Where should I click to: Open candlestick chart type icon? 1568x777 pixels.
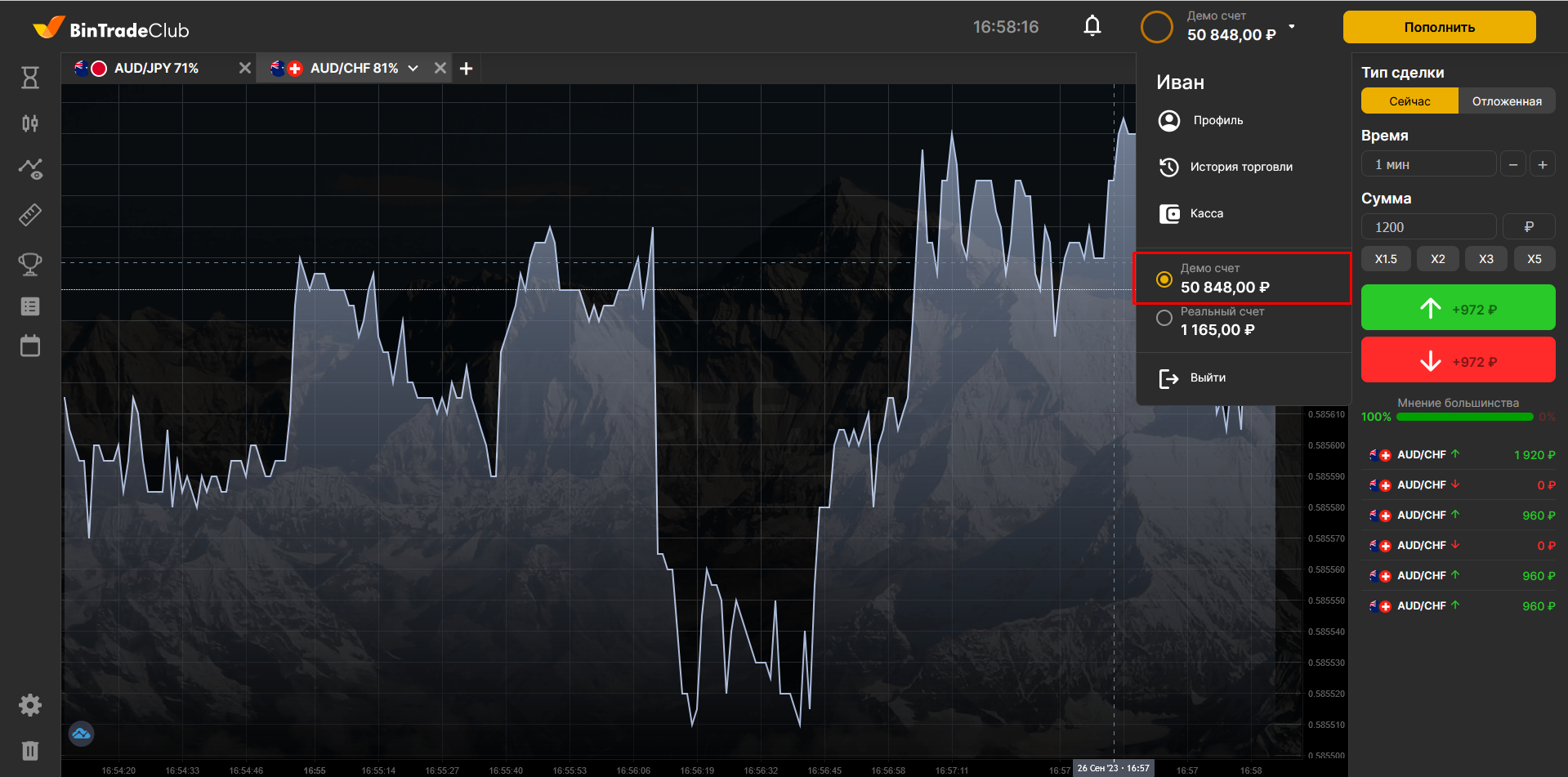coord(30,123)
